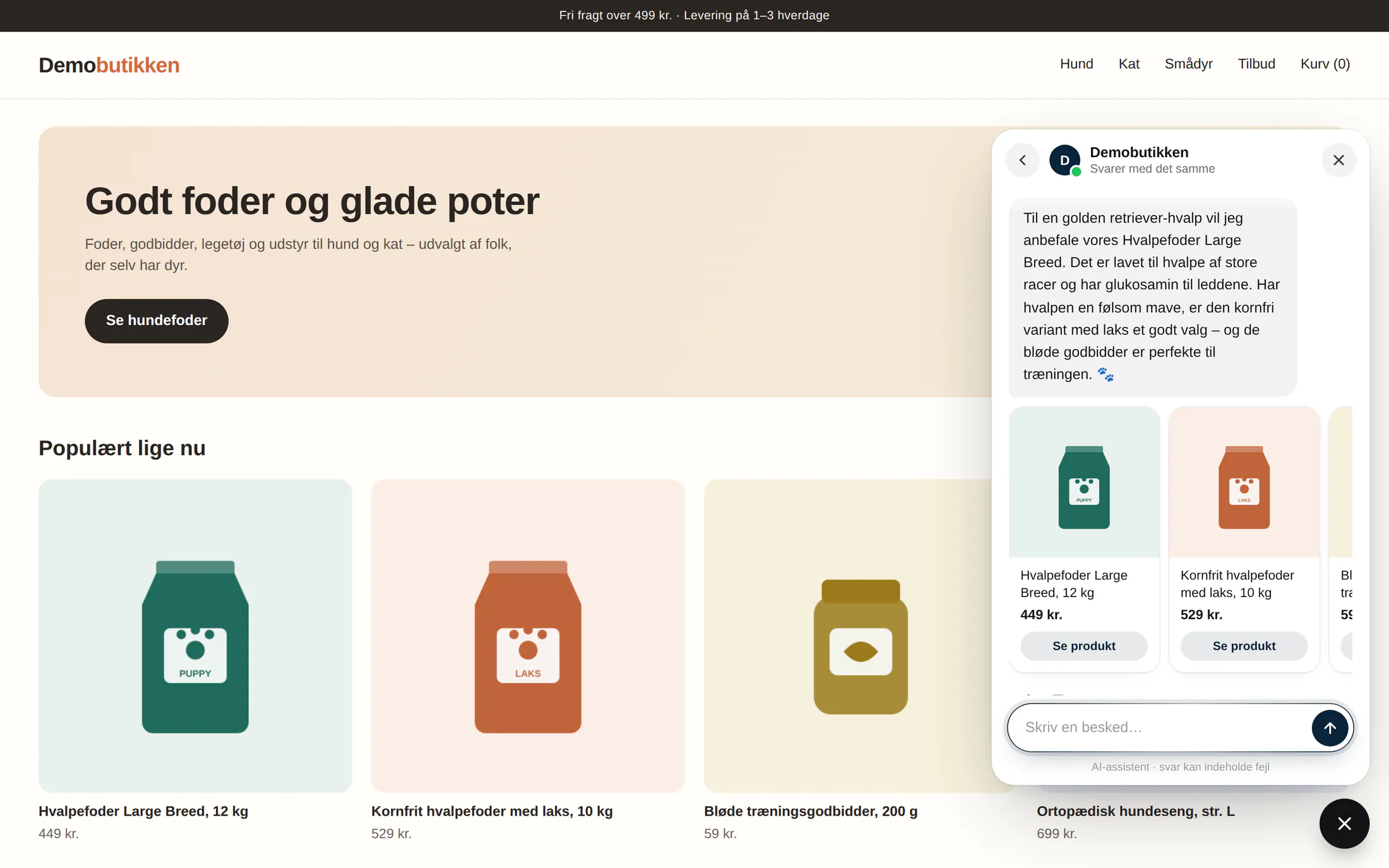Open chat card image of Kornfrit hvalpefoder
The height and width of the screenshot is (868, 1389).
pyautogui.click(x=1243, y=482)
